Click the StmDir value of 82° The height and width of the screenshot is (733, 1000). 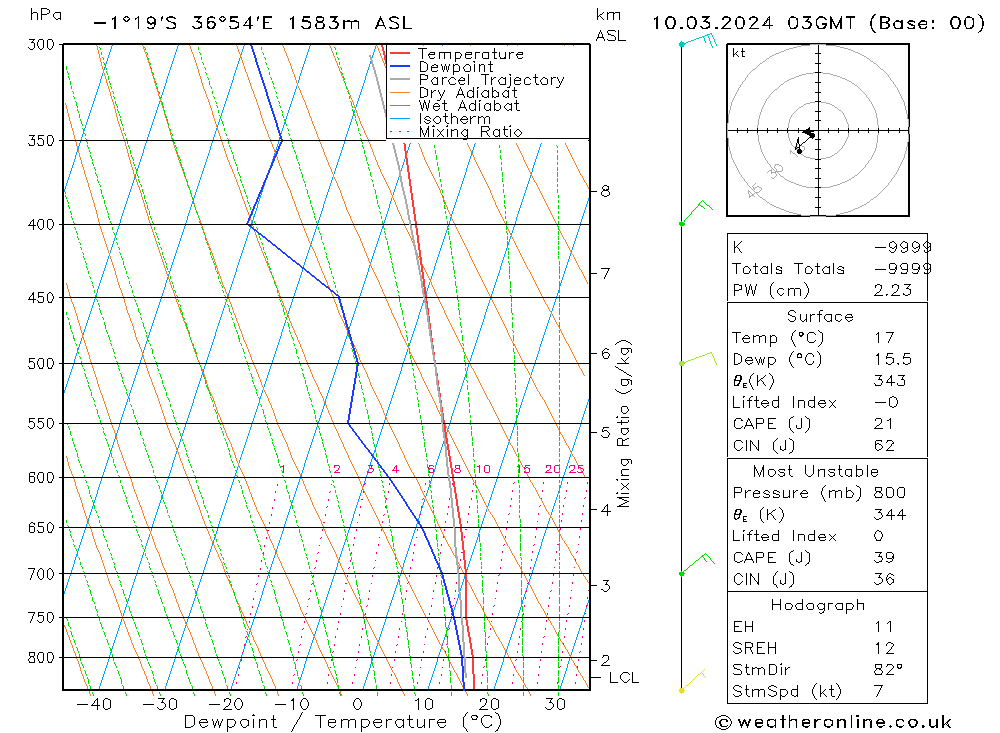point(888,669)
